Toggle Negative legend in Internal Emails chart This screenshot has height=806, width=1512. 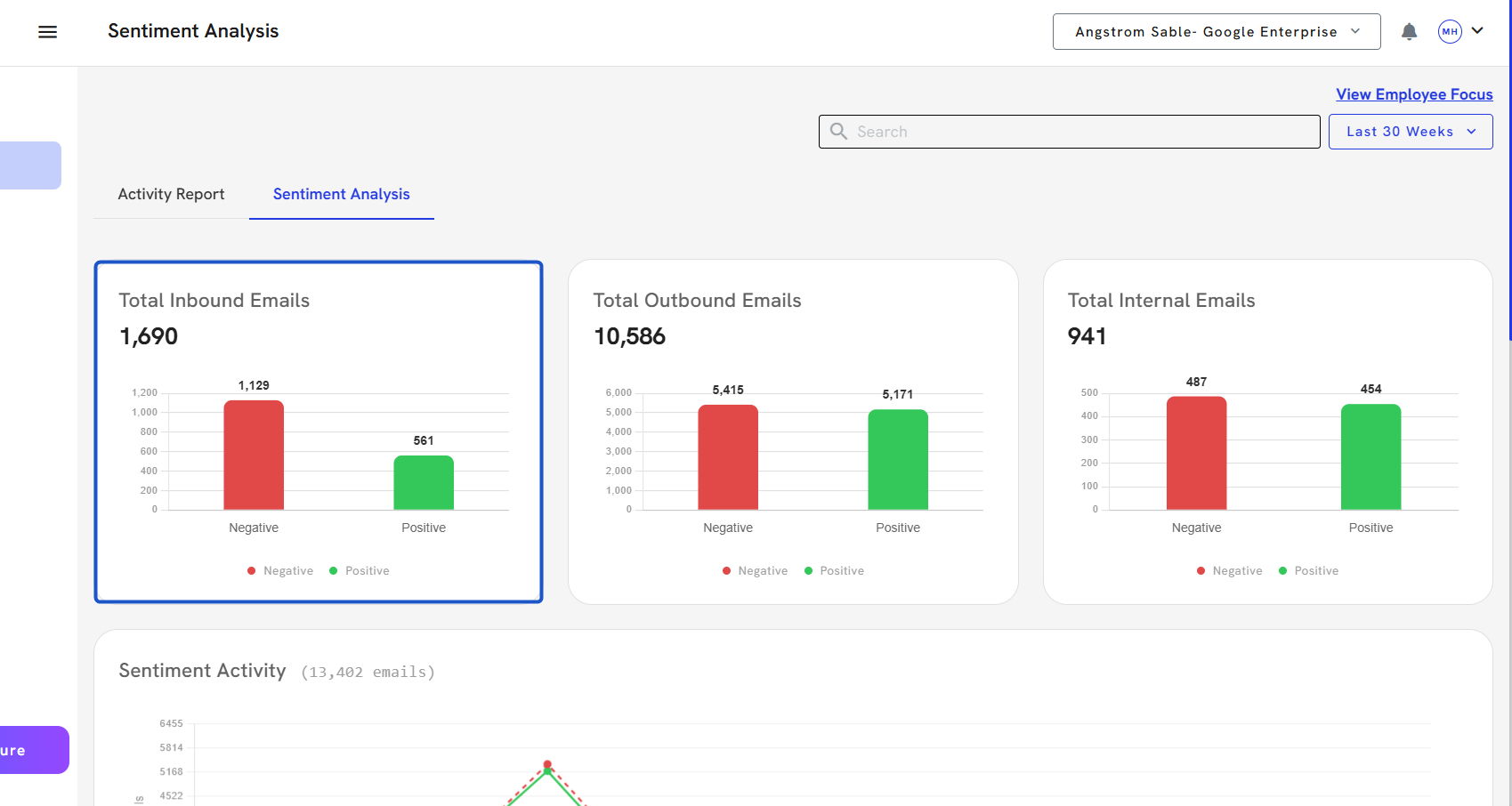(x=1229, y=571)
